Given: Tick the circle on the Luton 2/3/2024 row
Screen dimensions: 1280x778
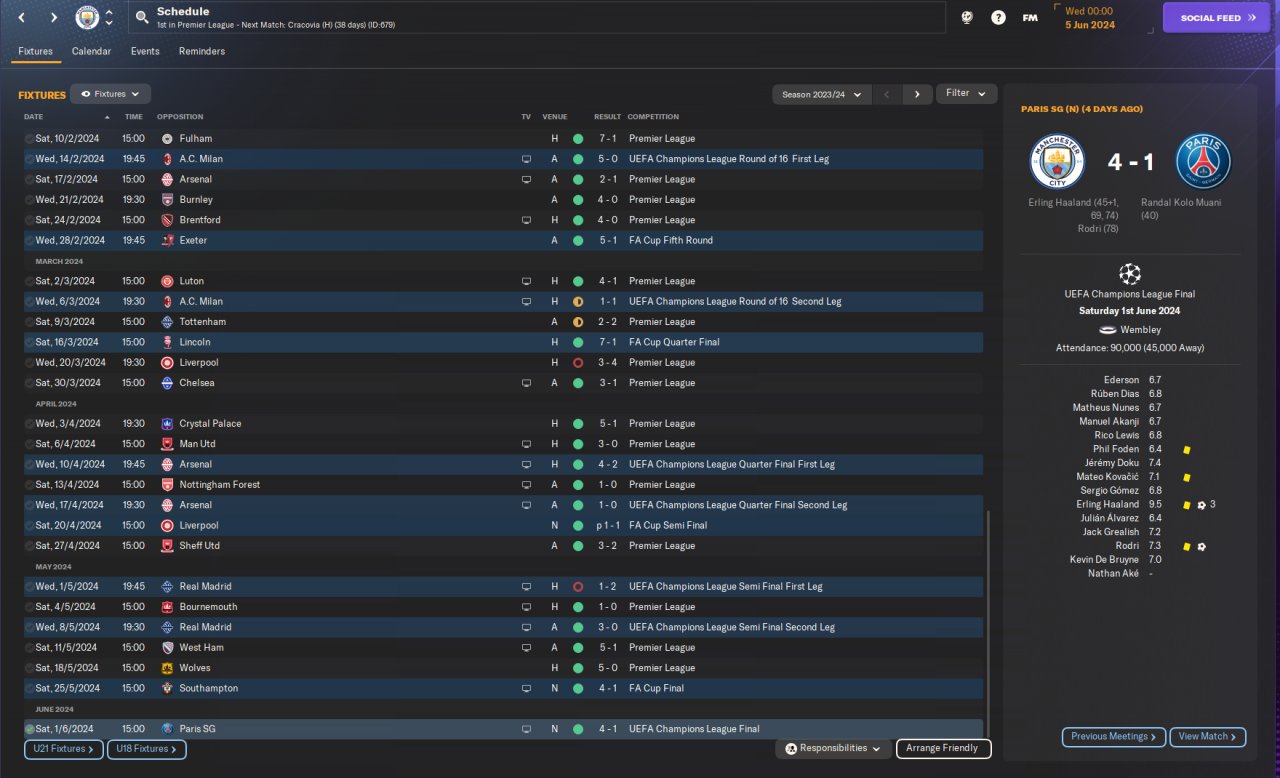Looking at the screenshot, I should (29, 281).
